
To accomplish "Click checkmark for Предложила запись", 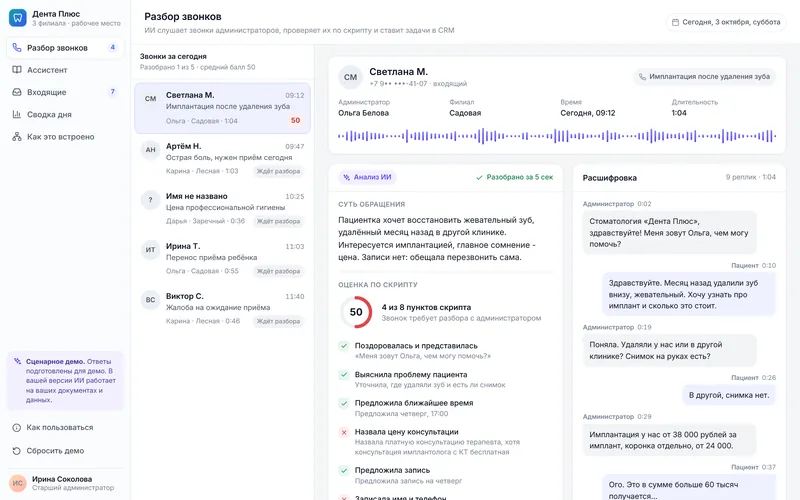I will 344,470.
